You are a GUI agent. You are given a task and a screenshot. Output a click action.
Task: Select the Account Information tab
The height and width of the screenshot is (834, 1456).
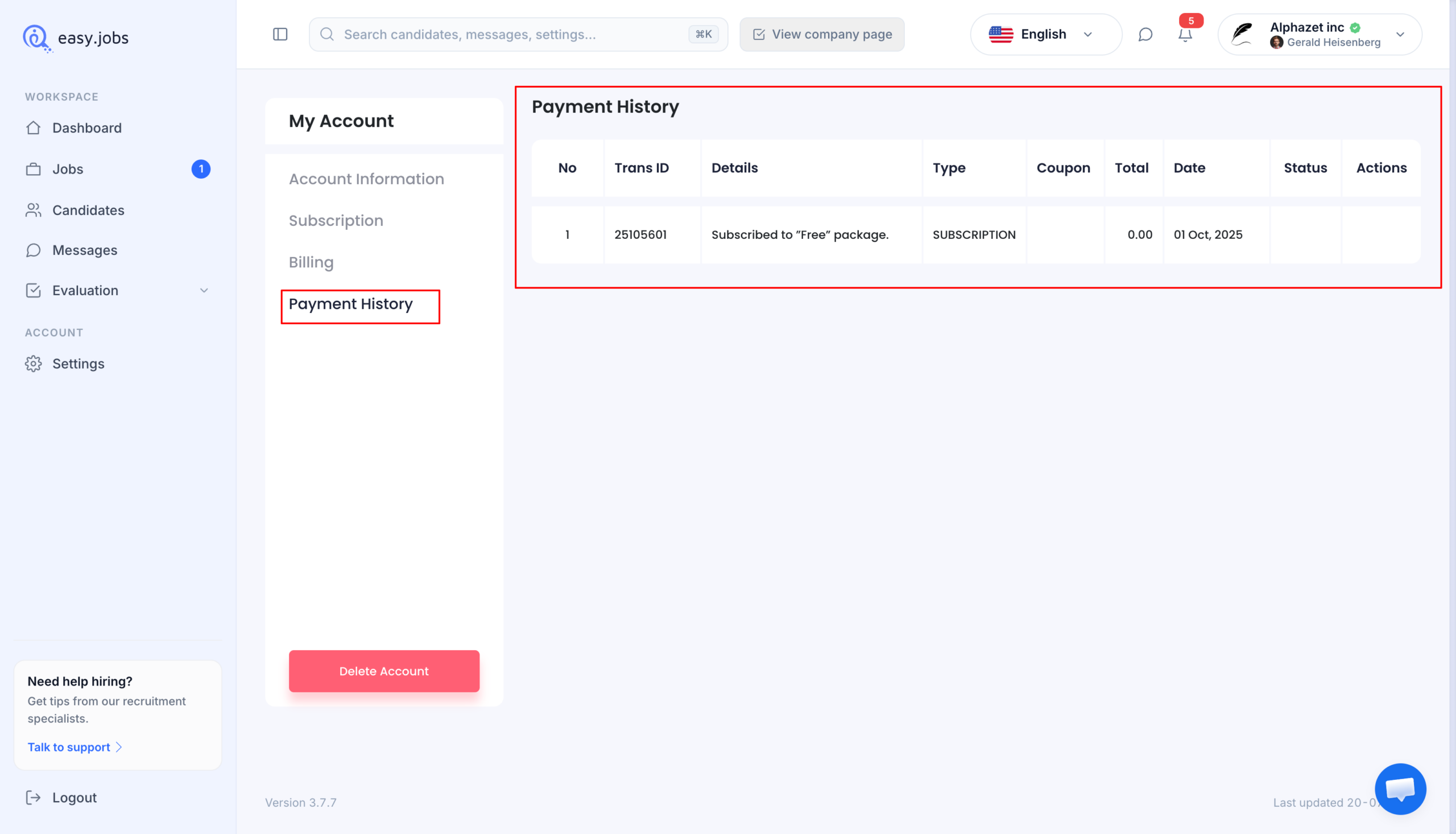tap(366, 179)
